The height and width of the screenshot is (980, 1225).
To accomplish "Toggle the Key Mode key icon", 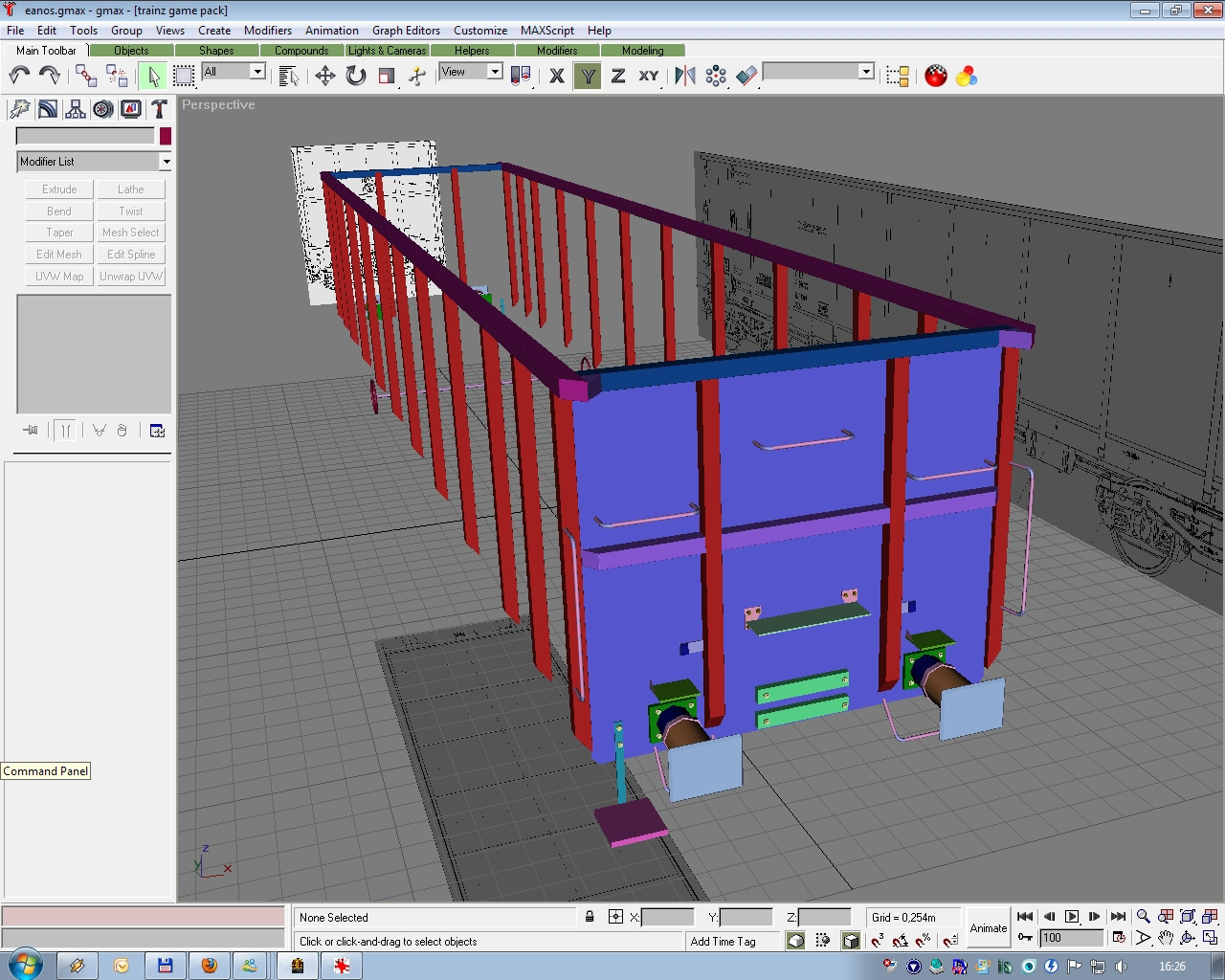I will click(x=1025, y=938).
